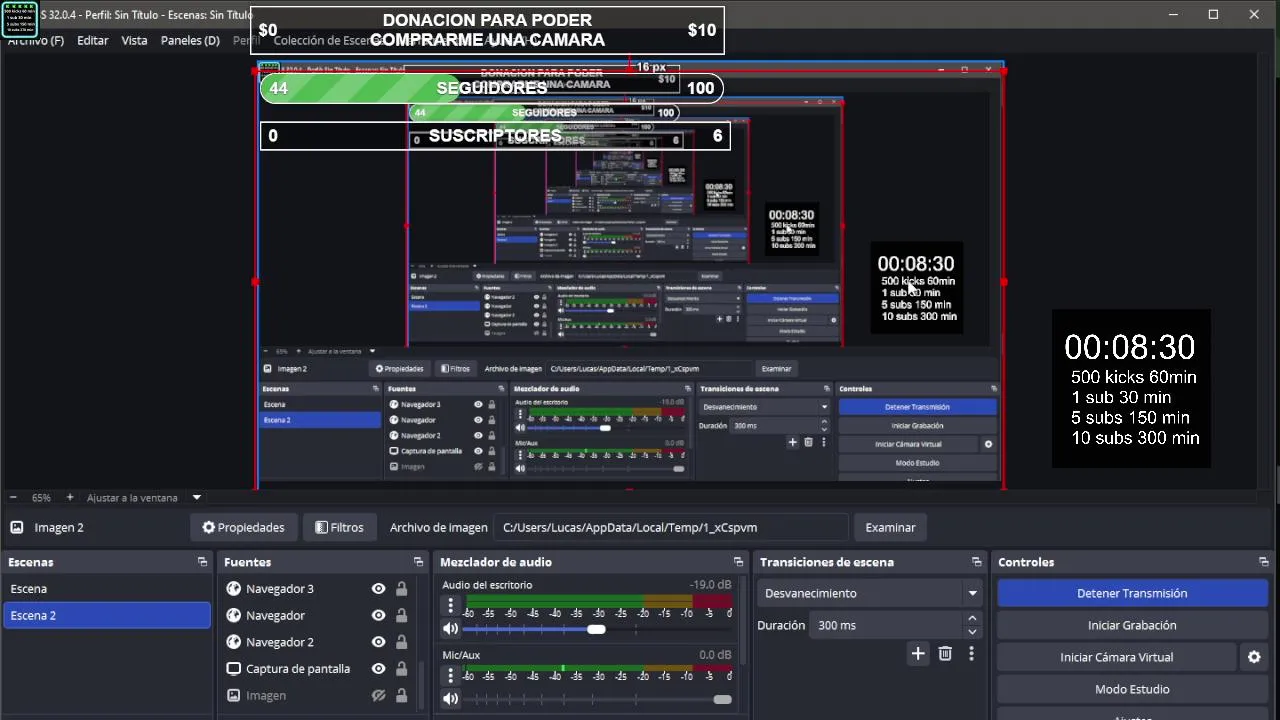Lock the Navegador 2 source
The image size is (1280, 720).
(401, 642)
